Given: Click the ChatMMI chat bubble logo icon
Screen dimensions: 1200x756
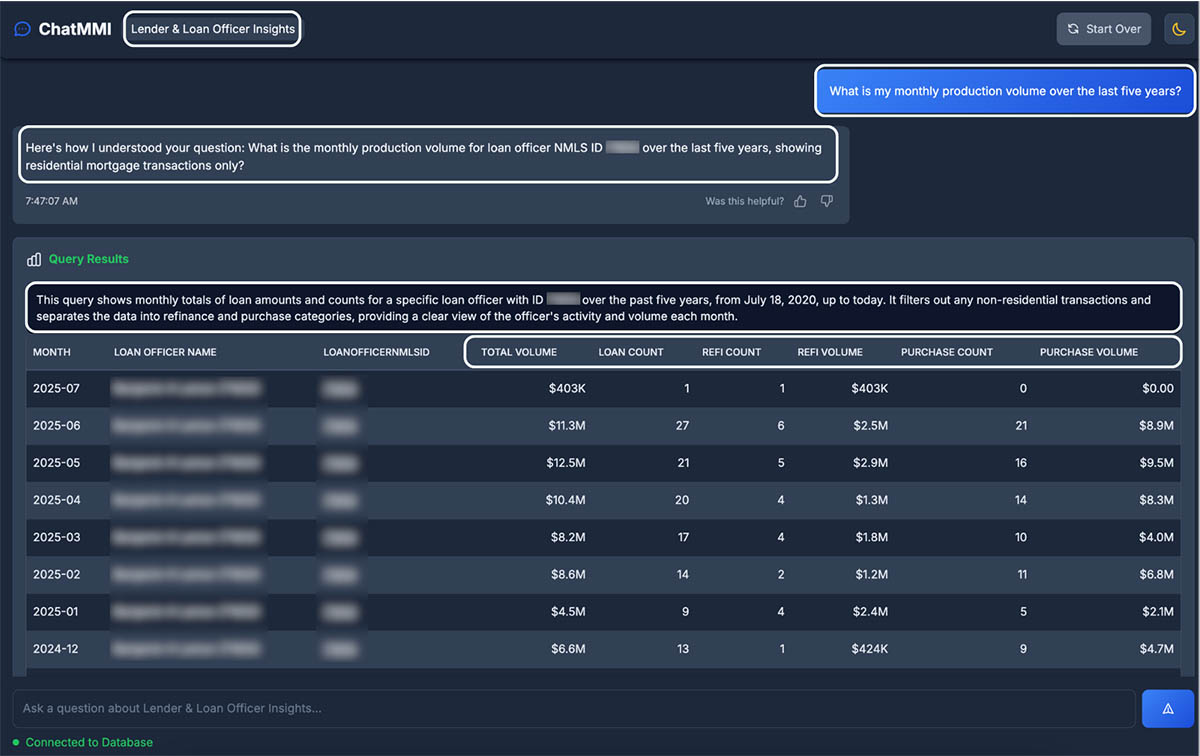Looking at the screenshot, I should coord(22,29).
